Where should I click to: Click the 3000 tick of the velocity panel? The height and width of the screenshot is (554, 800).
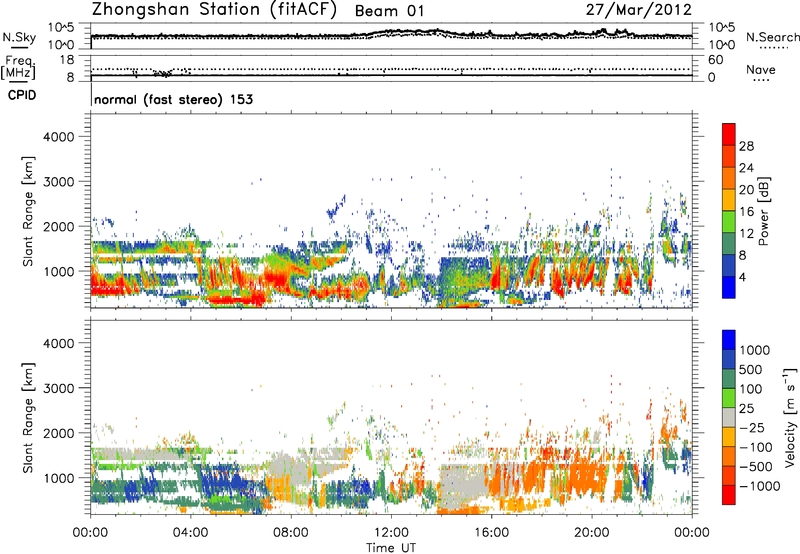point(59,388)
